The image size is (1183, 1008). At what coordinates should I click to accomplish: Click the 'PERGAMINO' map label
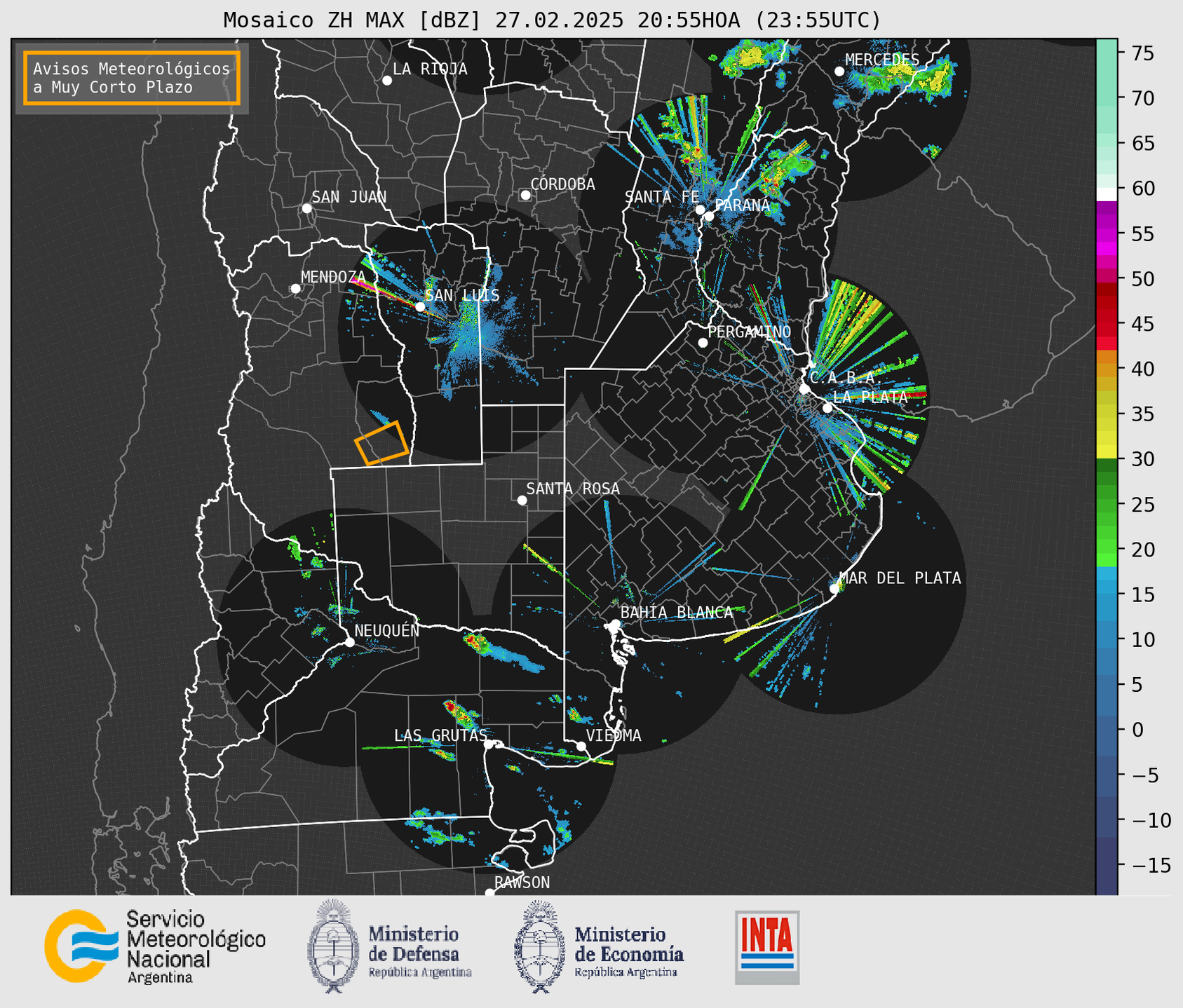[750, 332]
